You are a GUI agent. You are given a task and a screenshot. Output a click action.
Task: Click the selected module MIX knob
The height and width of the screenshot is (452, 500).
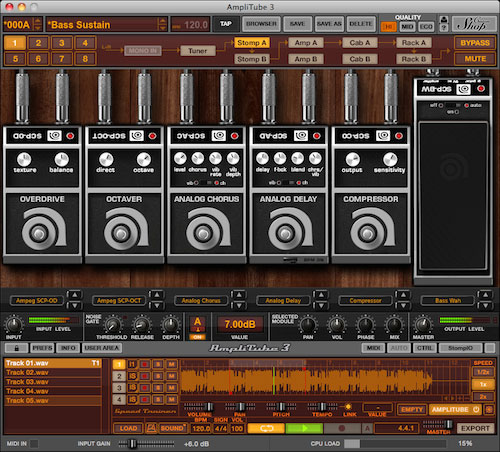coord(394,325)
